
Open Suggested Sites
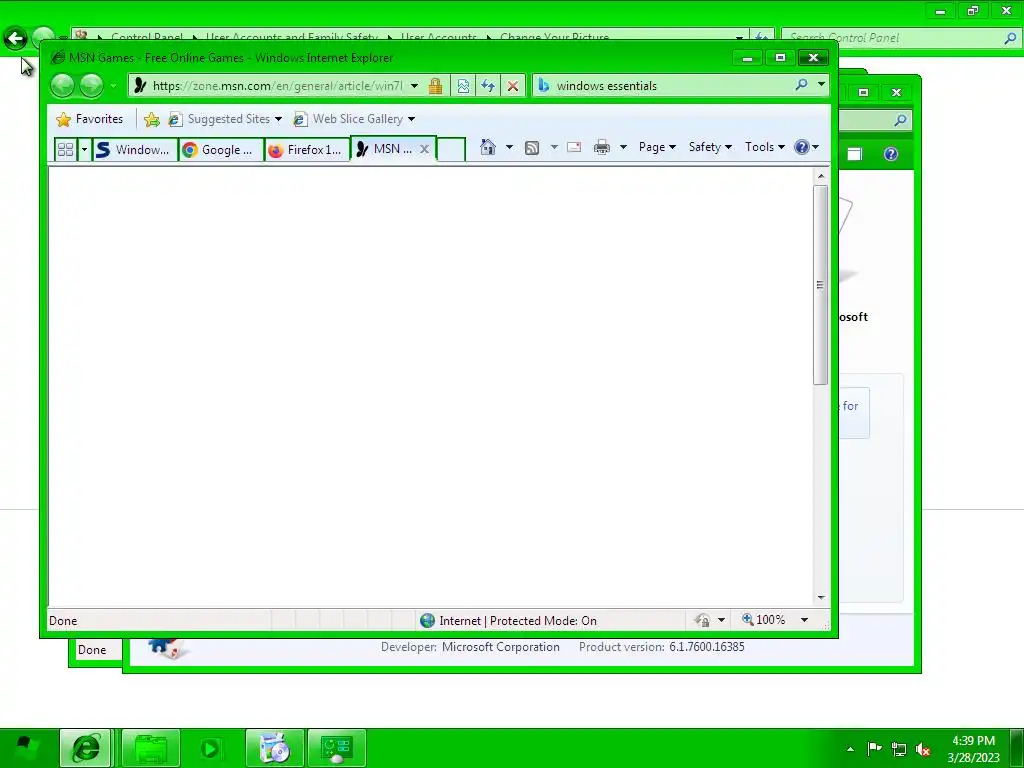click(x=220, y=119)
